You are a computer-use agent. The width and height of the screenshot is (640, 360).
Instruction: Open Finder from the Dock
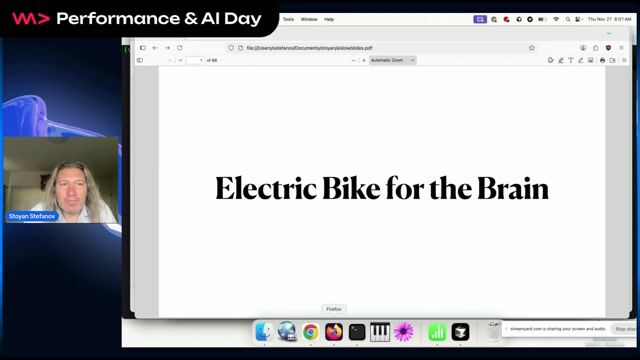(264, 332)
